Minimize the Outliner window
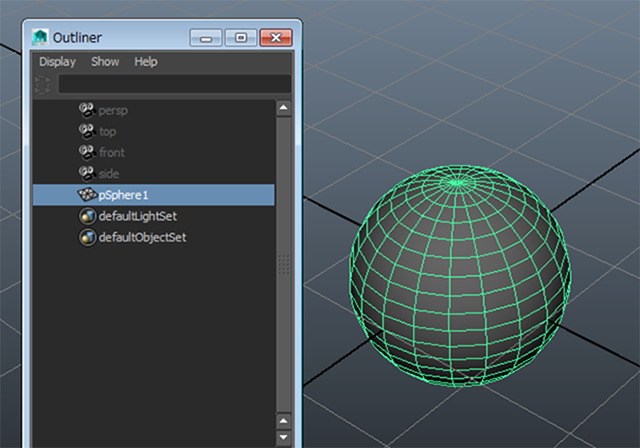 click(206, 38)
